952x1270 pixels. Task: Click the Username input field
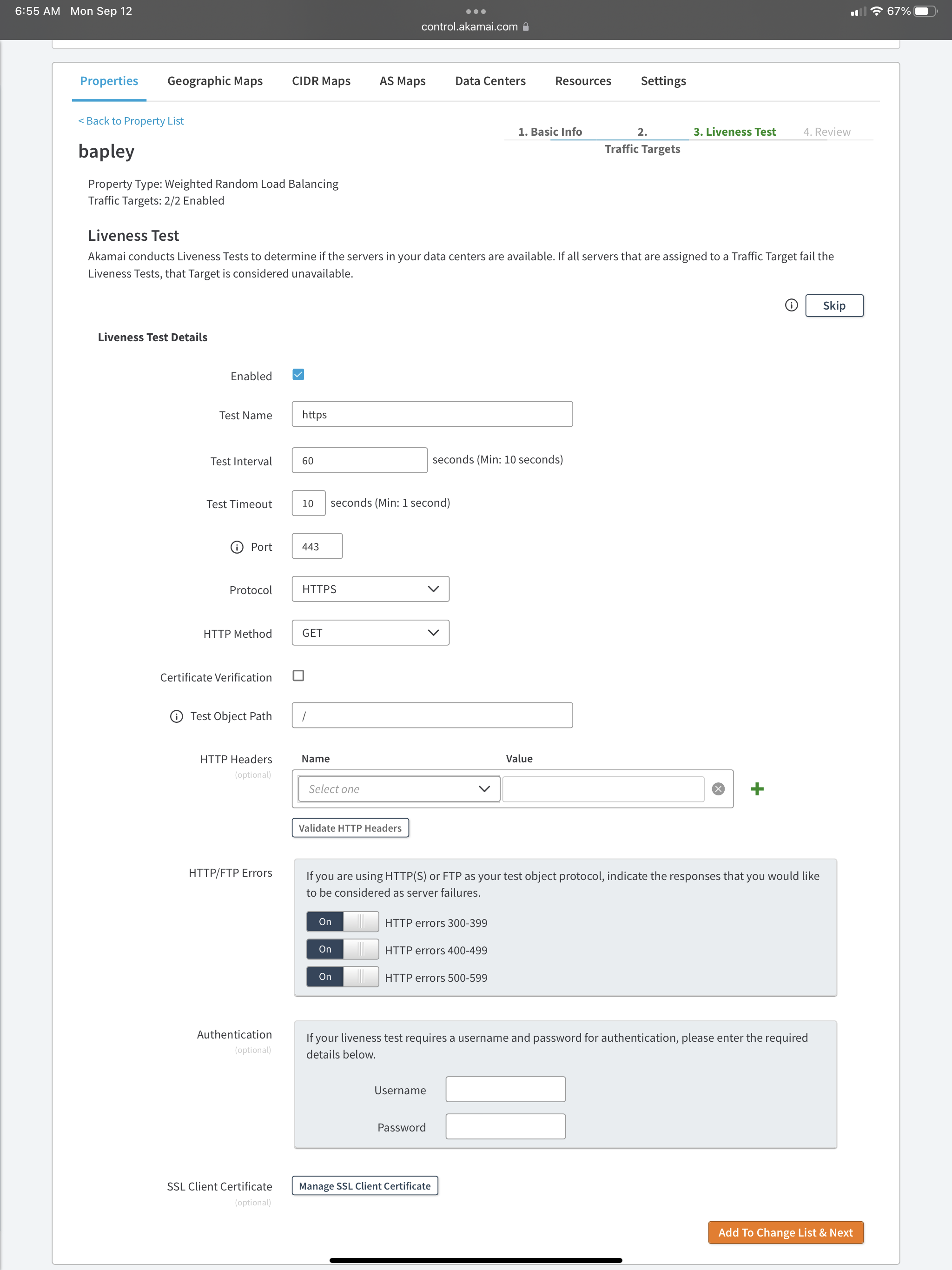click(x=505, y=1089)
